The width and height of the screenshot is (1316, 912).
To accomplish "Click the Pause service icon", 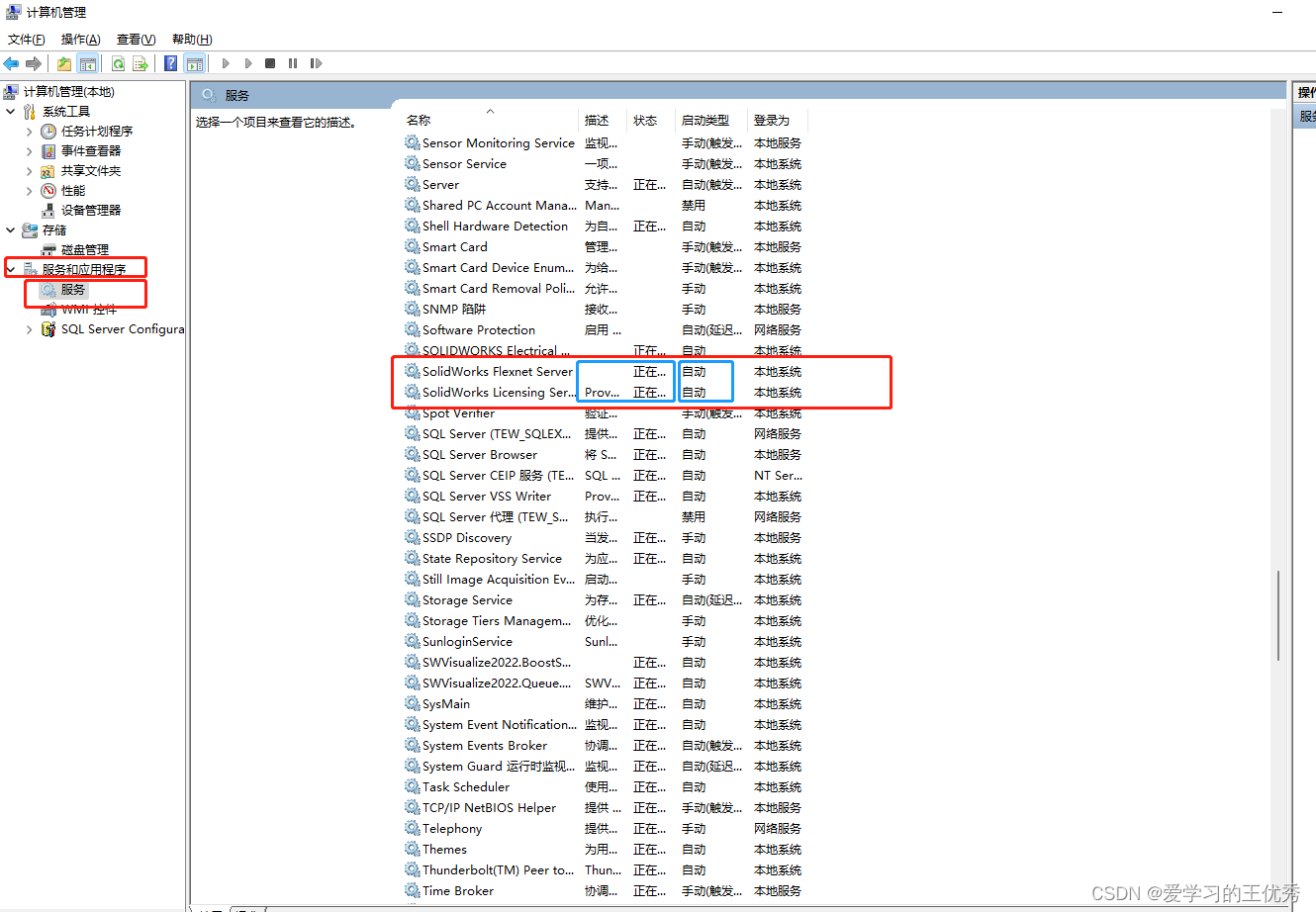I will click(x=293, y=63).
